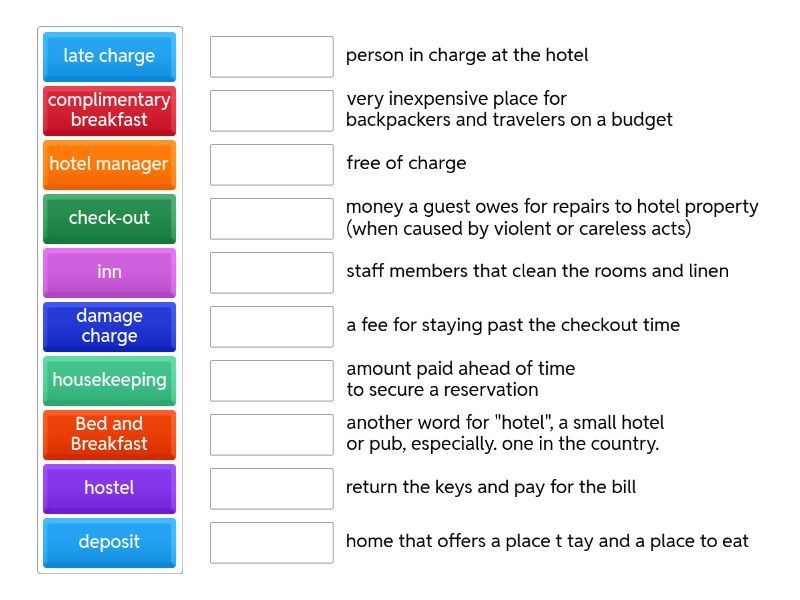
Task: Click answer box for 'person in charge at the hotel'
Action: (x=271, y=57)
